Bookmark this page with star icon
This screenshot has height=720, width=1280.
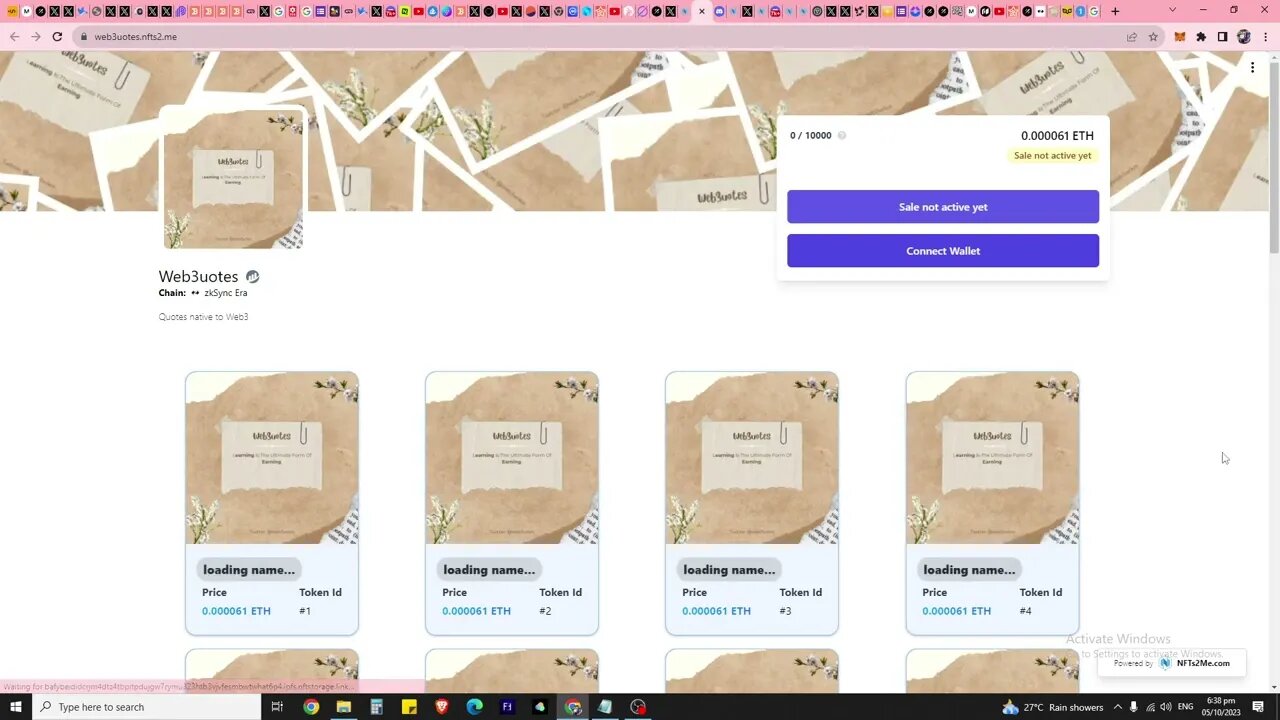click(1153, 37)
